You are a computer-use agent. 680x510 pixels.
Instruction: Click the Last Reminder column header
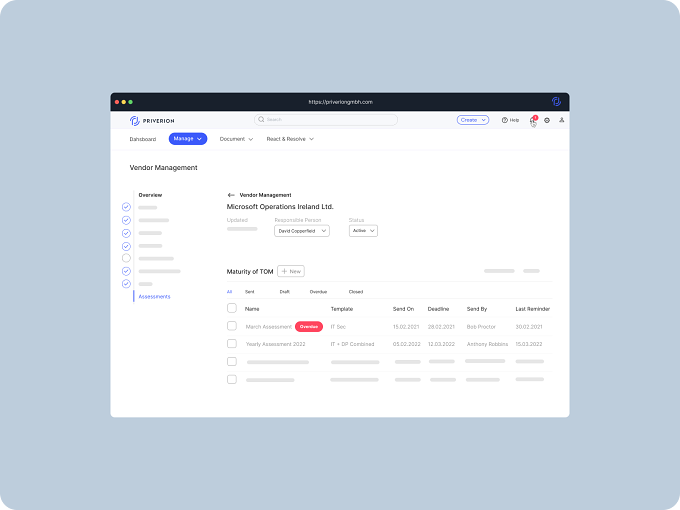click(533, 309)
